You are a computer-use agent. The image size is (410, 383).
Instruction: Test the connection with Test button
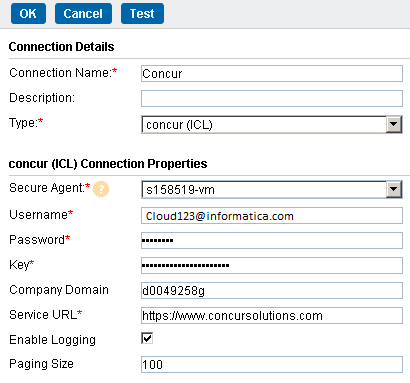pyautogui.click(x=142, y=14)
